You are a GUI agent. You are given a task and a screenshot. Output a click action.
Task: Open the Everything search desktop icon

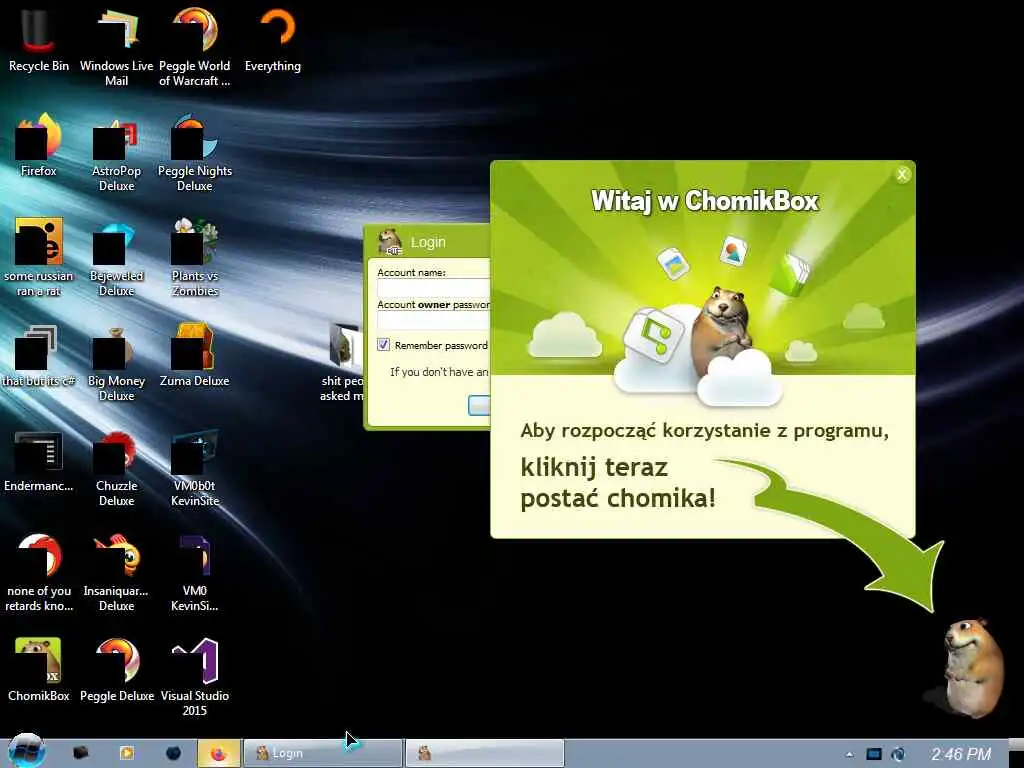point(273,39)
